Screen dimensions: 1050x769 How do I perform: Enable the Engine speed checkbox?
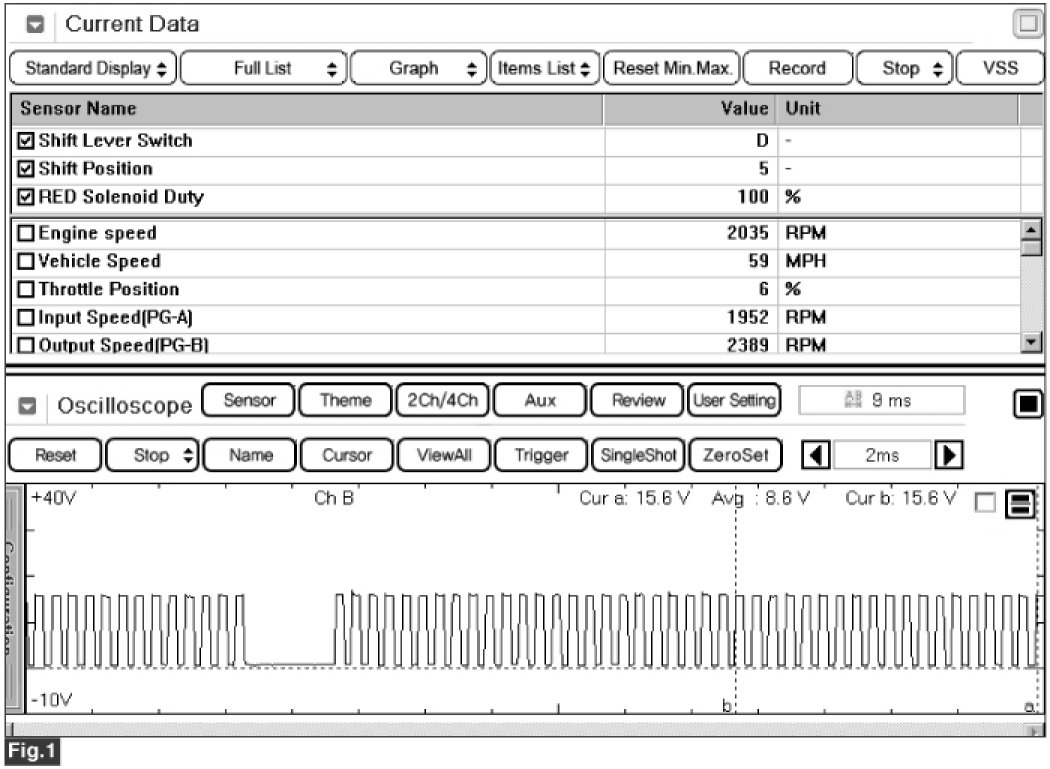click(26, 234)
